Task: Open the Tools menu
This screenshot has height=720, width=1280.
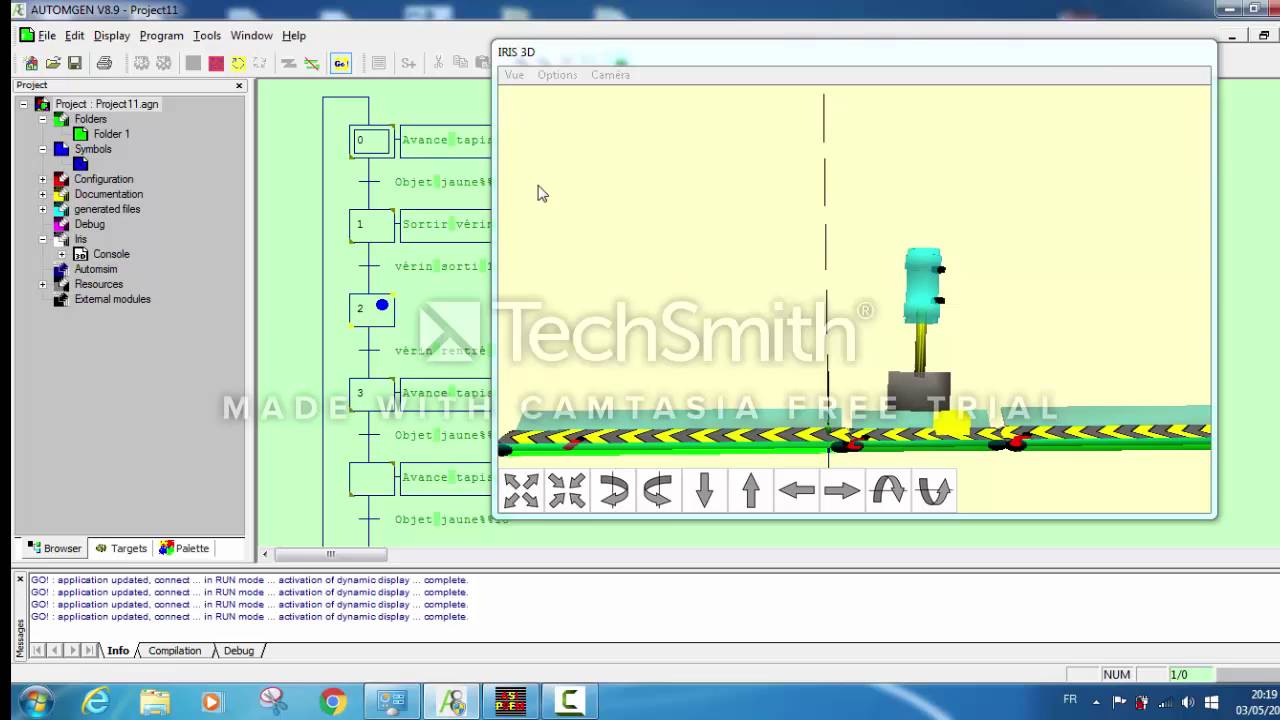Action: [x=207, y=35]
